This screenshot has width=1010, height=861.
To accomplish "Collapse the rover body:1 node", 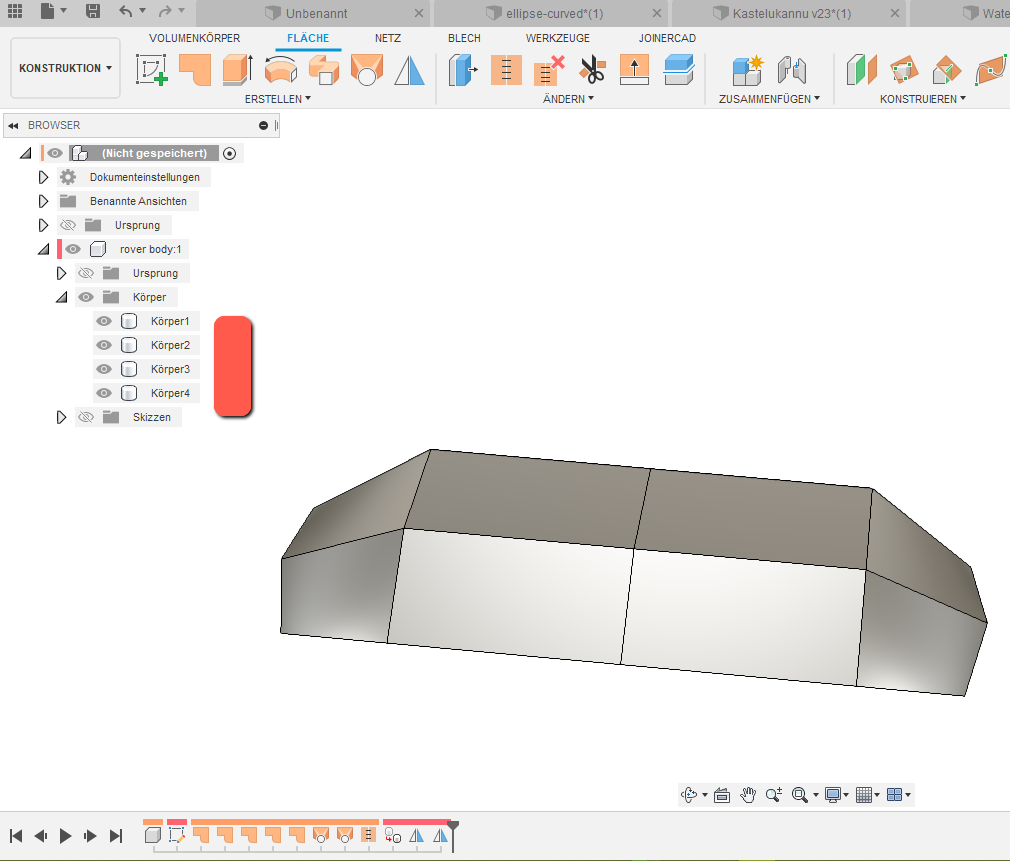I will [43, 249].
